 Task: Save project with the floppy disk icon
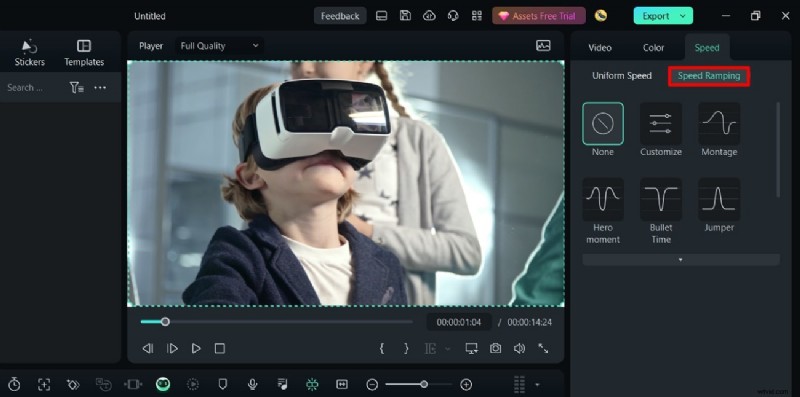click(x=405, y=16)
